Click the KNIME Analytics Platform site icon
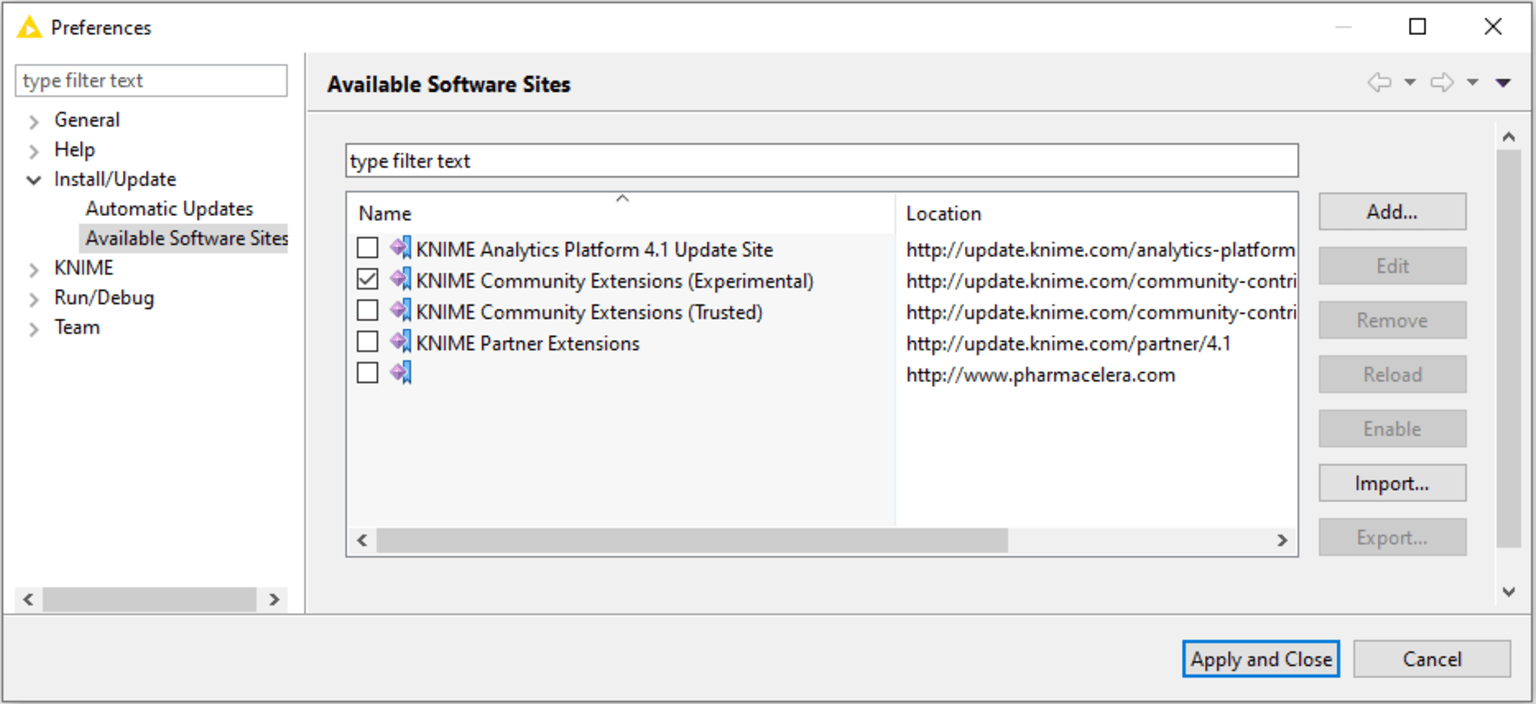This screenshot has height=704, width=1536. tap(401, 249)
